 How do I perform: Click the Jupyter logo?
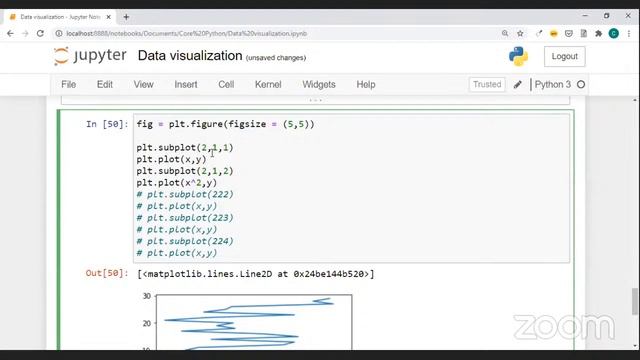90,56
